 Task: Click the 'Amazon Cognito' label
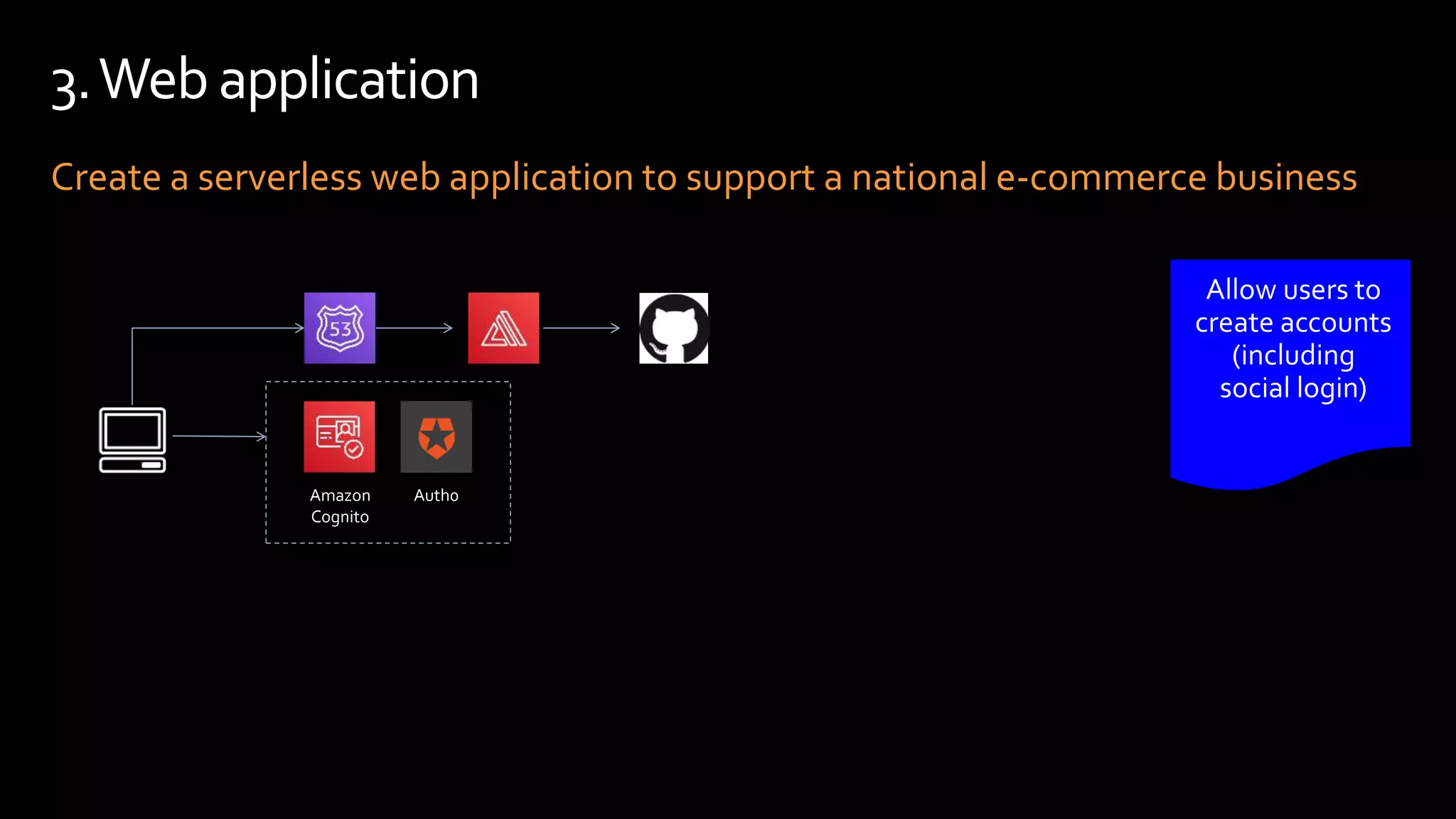pyautogui.click(x=340, y=505)
